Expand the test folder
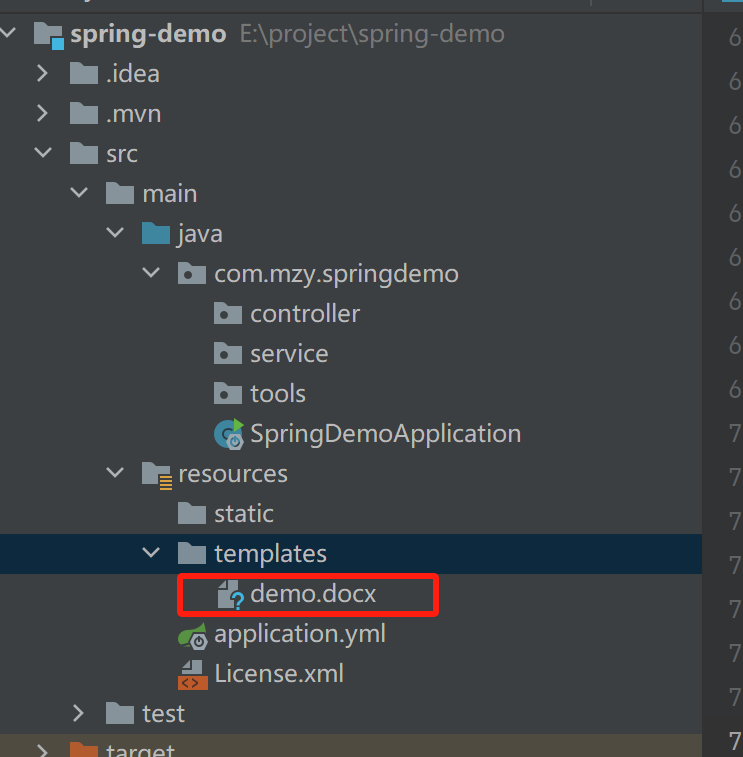Viewport: 743px width, 757px height. pyautogui.click(x=79, y=714)
